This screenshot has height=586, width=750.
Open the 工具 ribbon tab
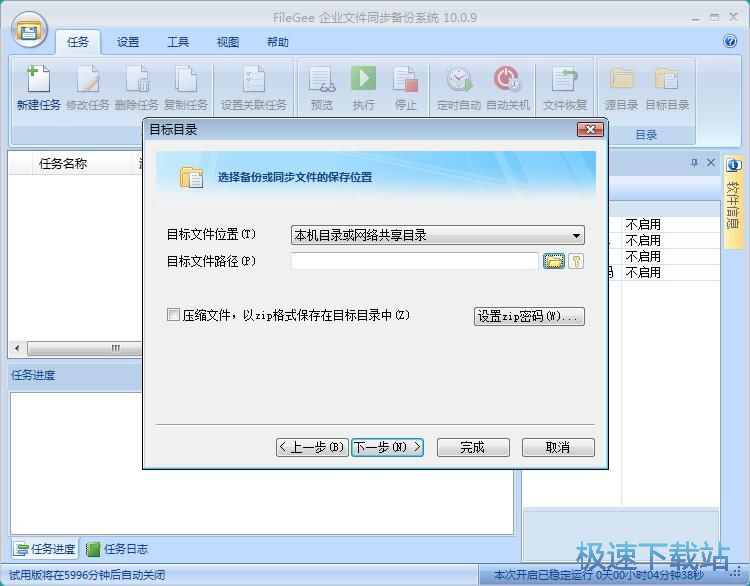point(178,42)
